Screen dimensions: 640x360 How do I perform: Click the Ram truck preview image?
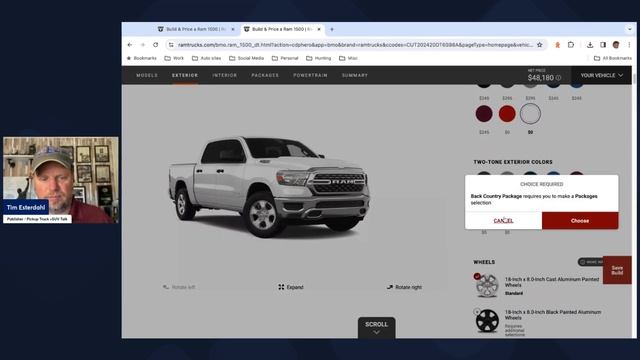coord(269,187)
